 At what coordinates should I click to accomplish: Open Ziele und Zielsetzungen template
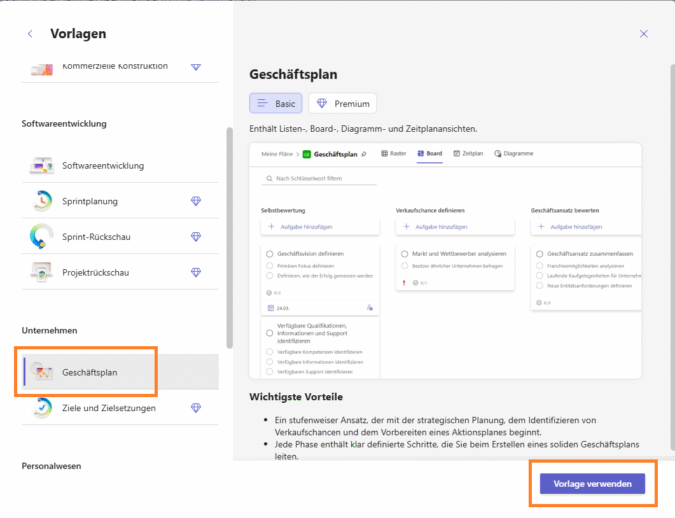pos(112,407)
